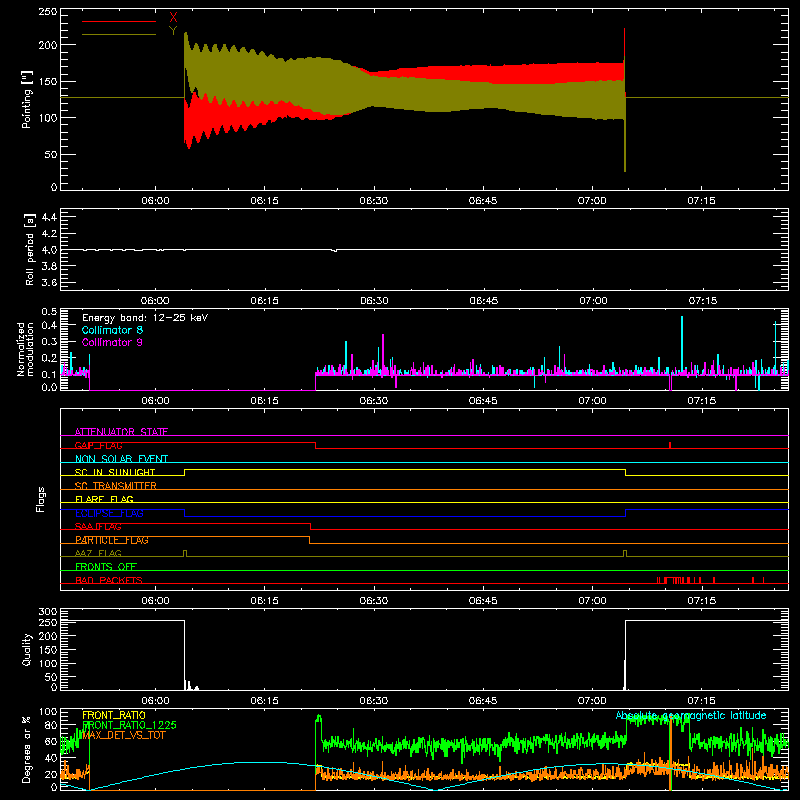Click the 06:15 label under the Quality plot
The width and height of the screenshot is (800, 800).
click(264, 701)
